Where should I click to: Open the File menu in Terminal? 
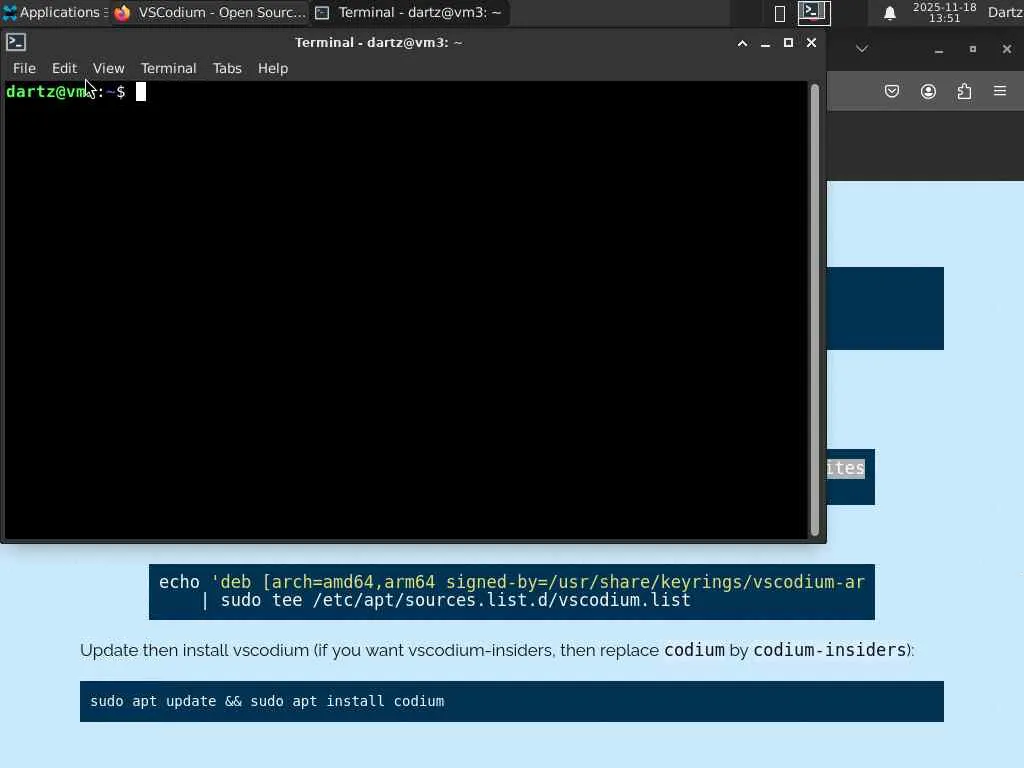[x=24, y=68]
